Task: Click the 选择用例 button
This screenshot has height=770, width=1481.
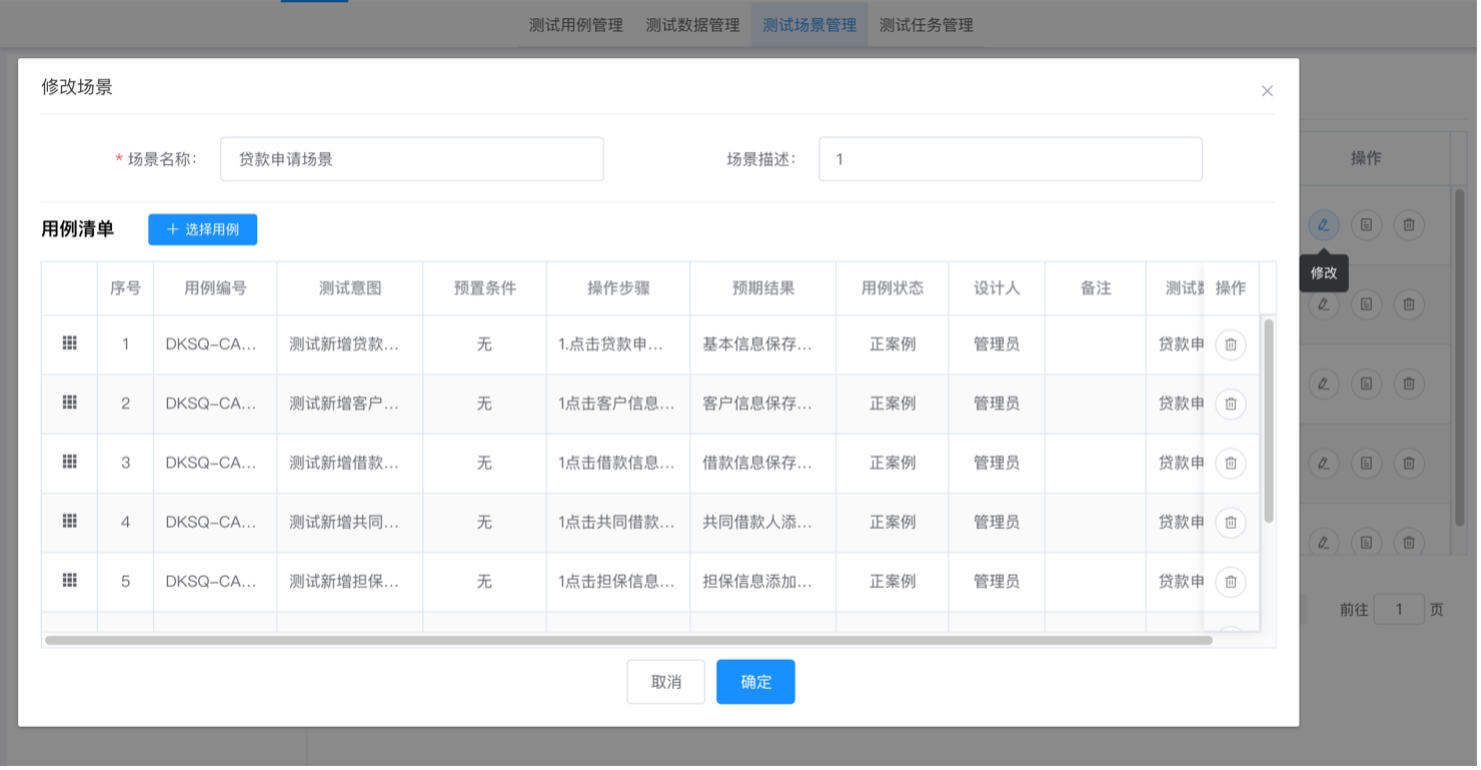Action: tap(202, 229)
